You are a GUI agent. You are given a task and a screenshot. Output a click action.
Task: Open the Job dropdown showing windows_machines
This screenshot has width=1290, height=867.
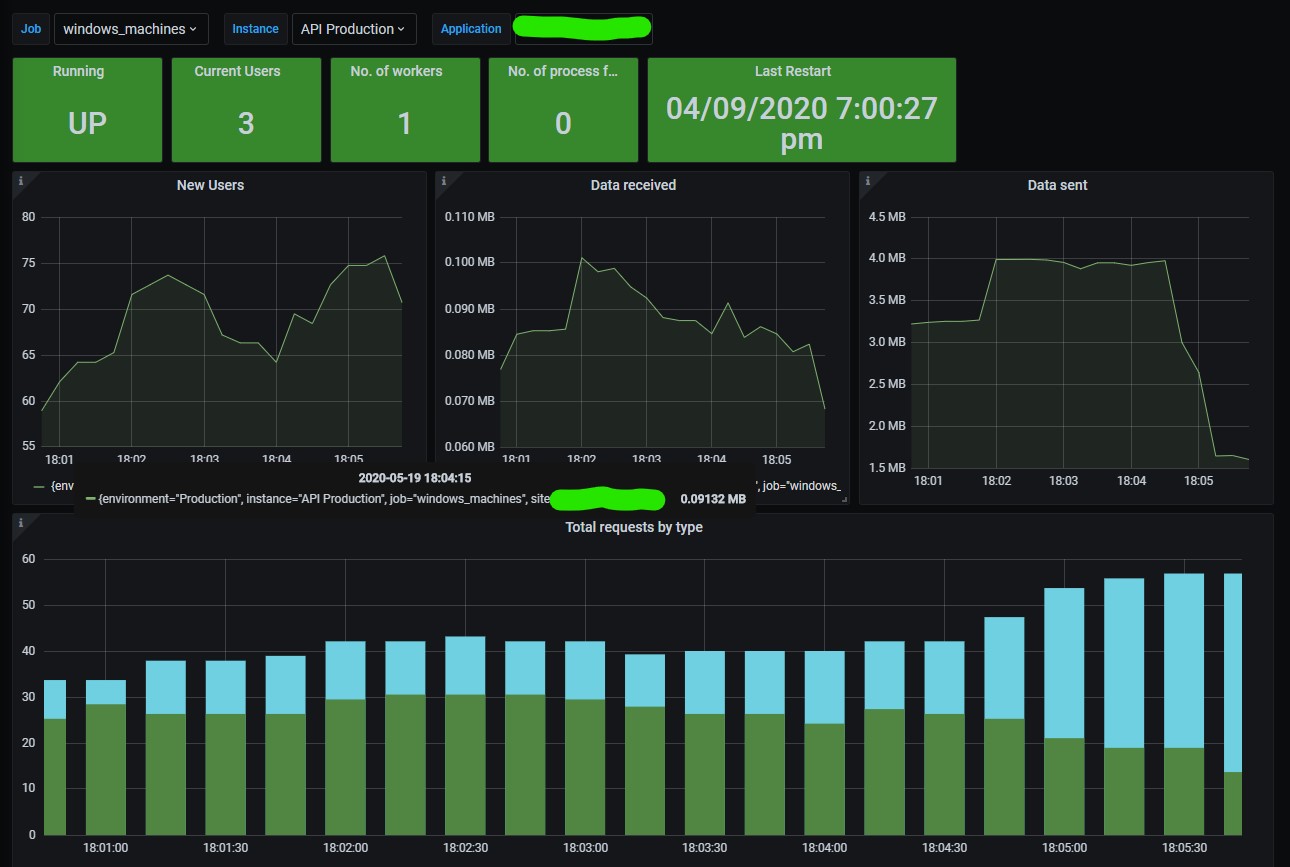coord(130,29)
